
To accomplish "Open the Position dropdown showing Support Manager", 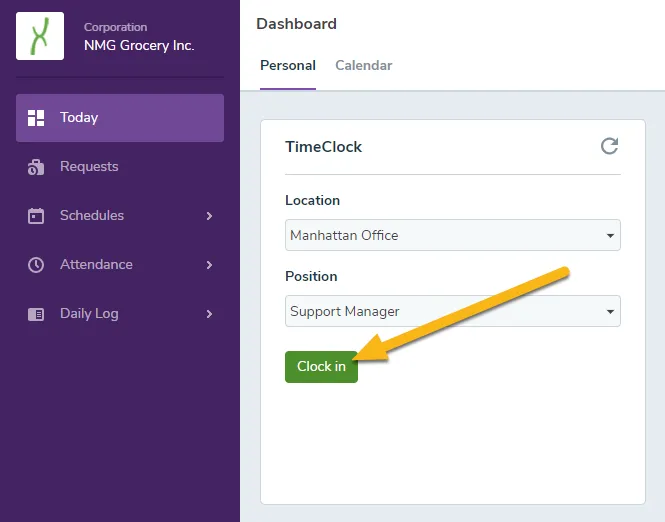I will tap(453, 311).
